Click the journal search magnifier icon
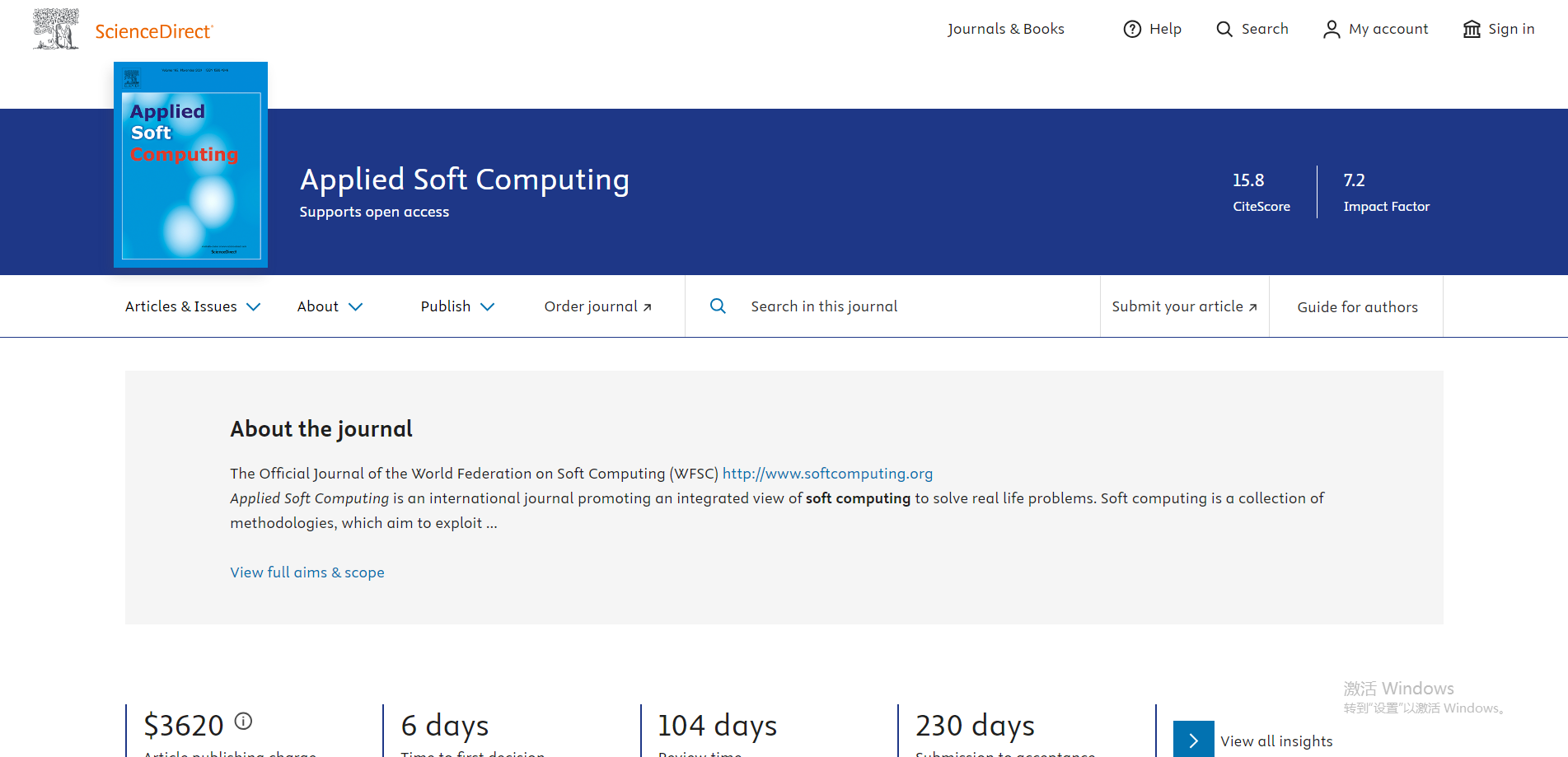Viewport: 1568px width, 757px height. 718,306
